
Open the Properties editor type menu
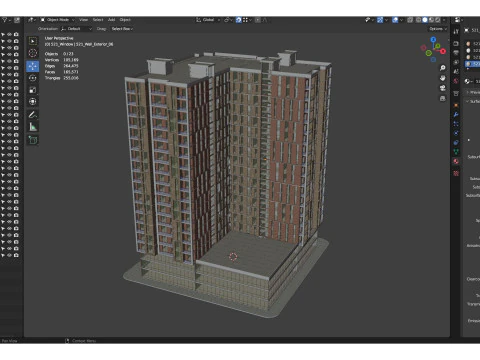[x=459, y=20]
